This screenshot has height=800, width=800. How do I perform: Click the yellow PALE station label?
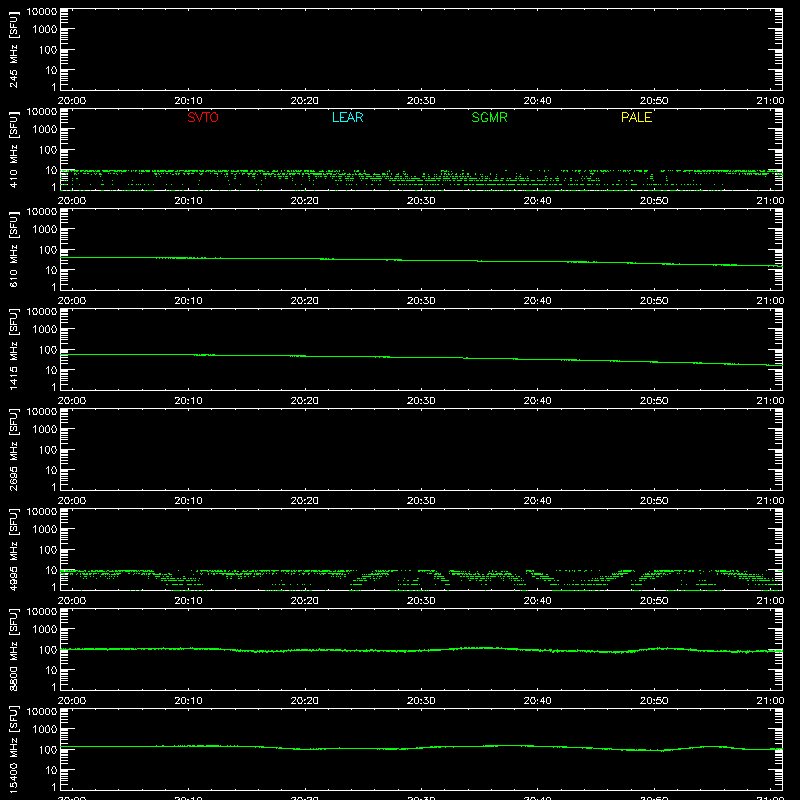tap(636, 117)
